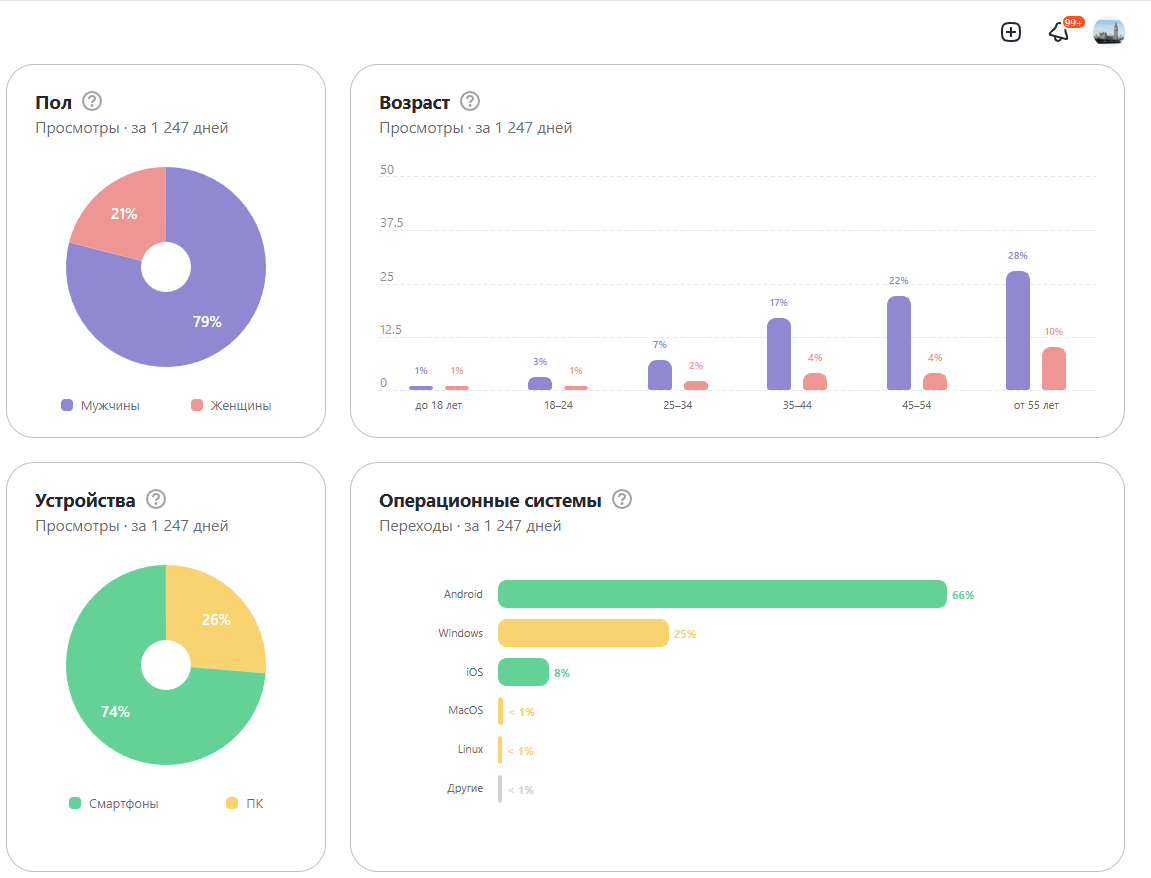This screenshot has height=878, width=1151.
Task: Click the create plus icon at top
Action: pyautogui.click(x=1011, y=32)
